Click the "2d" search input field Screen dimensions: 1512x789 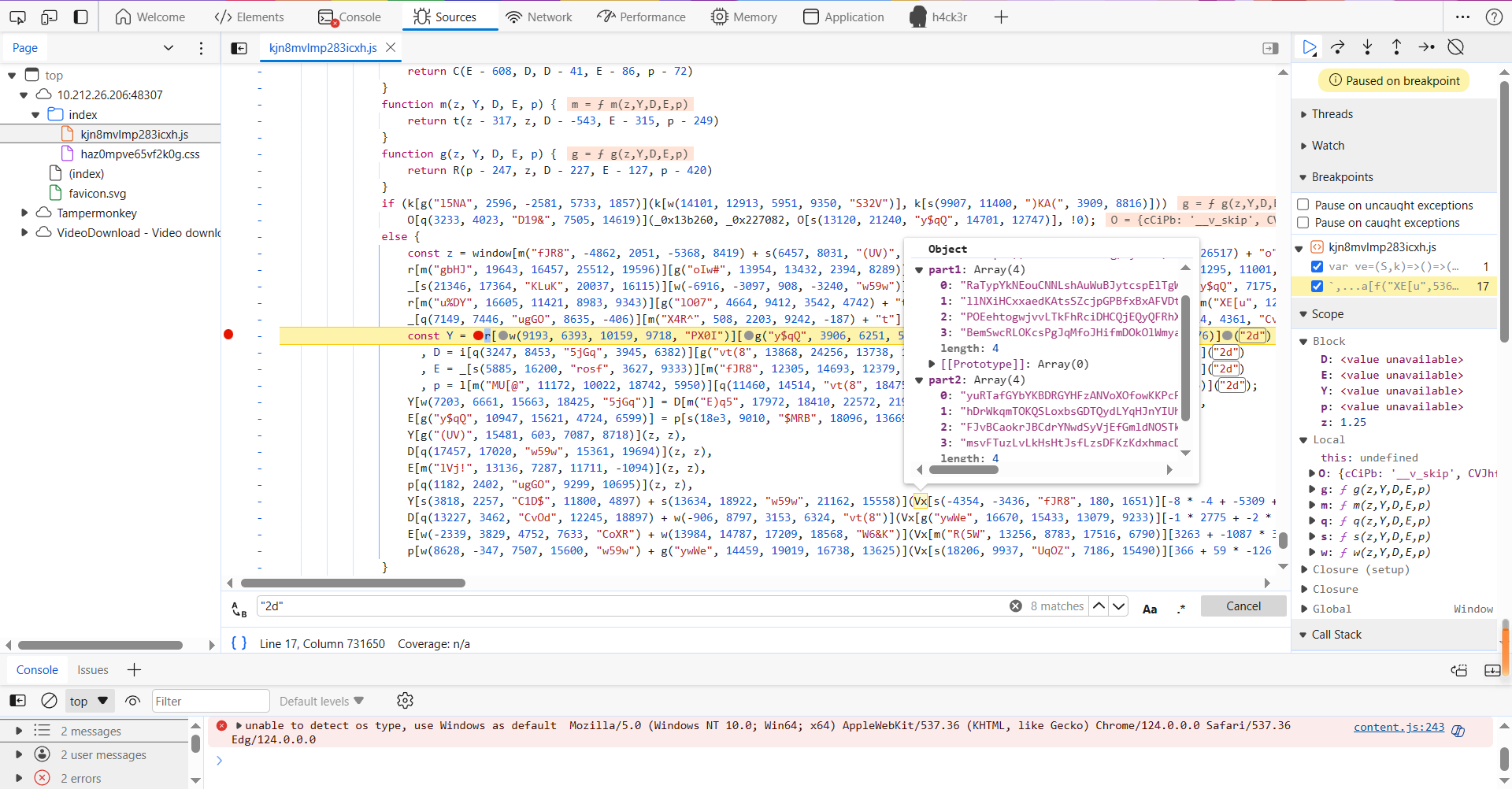[x=632, y=606]
